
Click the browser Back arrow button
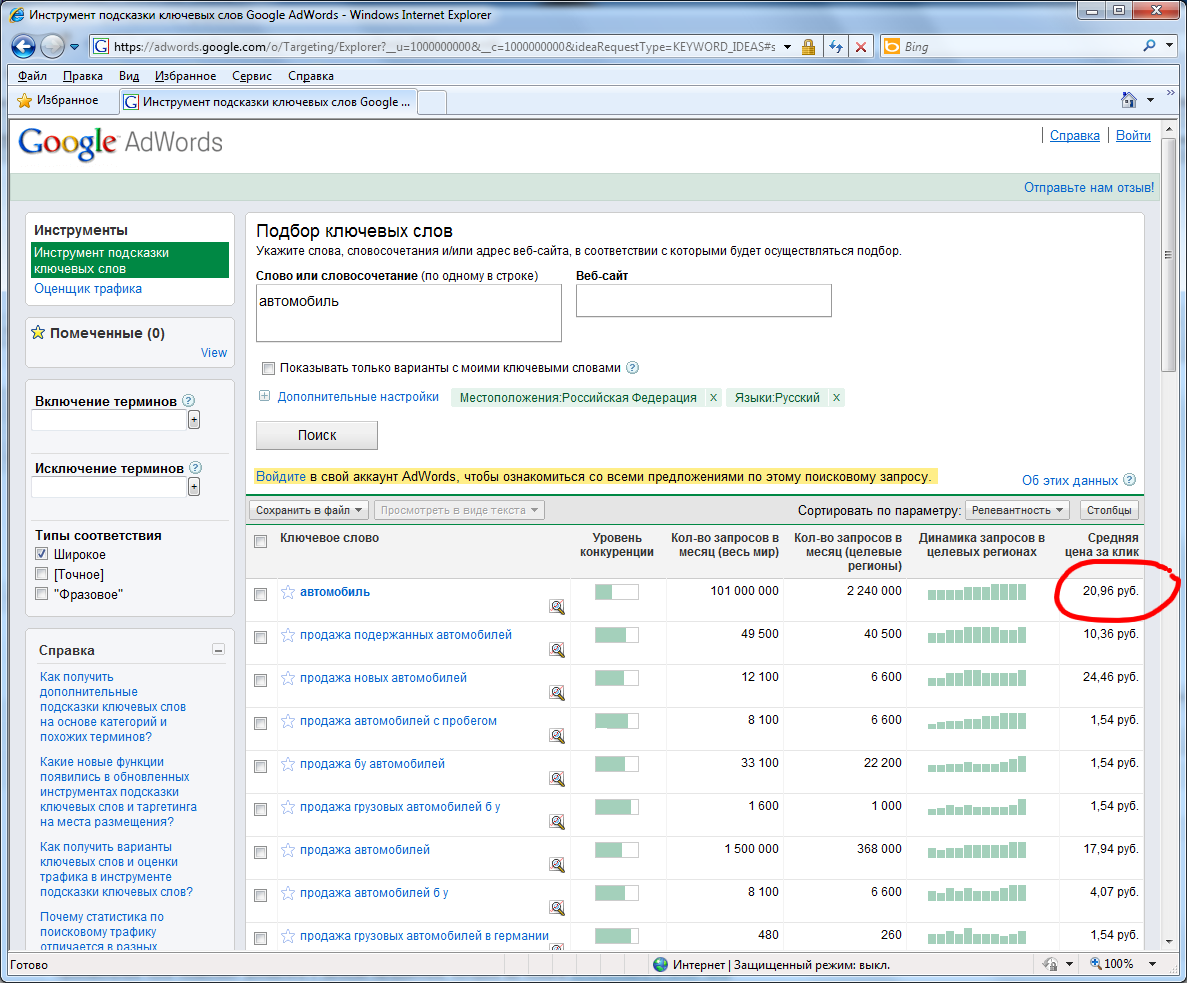[x=24, y=46]
